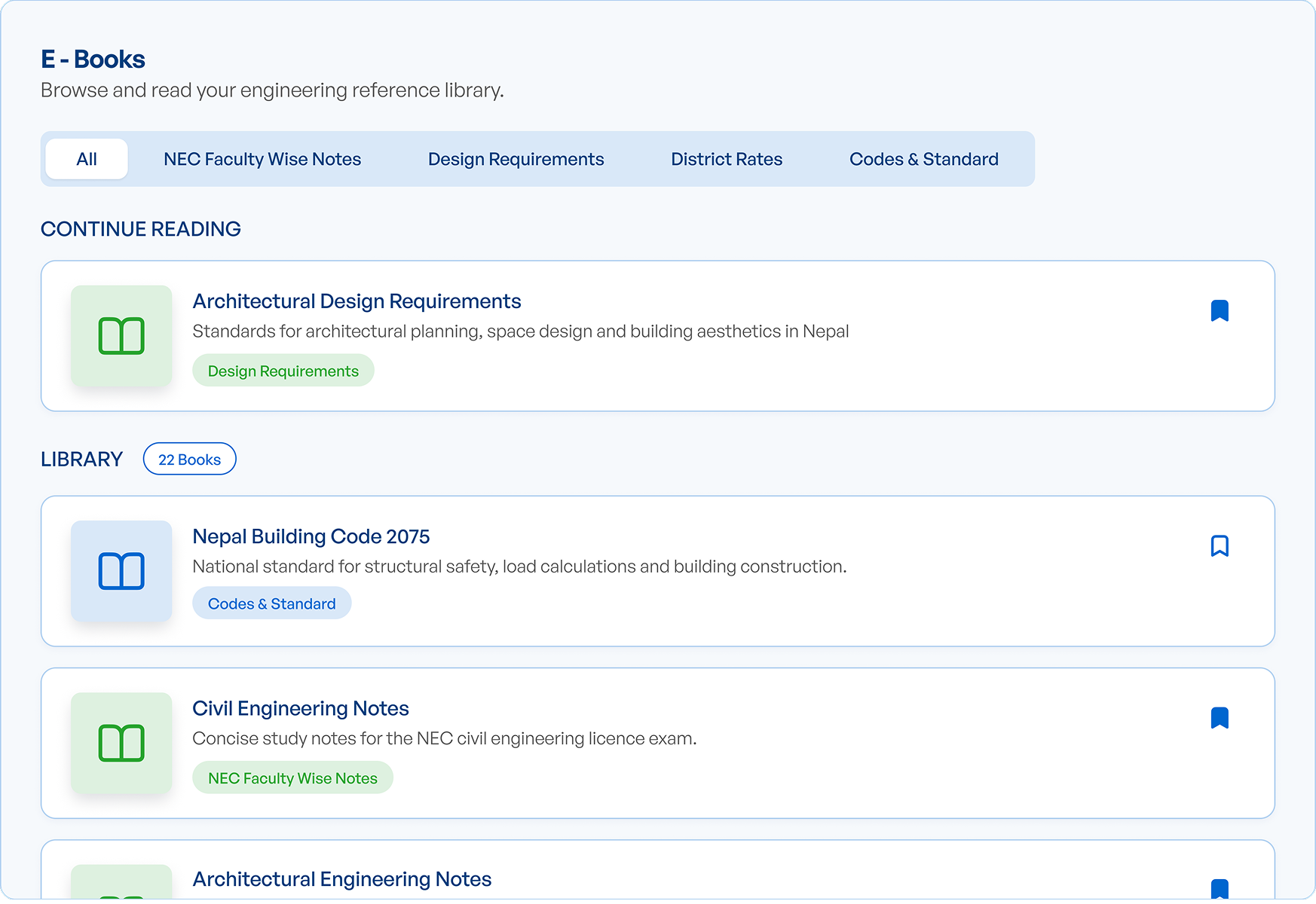Click the Codes & Standard tag chip
Screen dimensions: 1316x904
coord(272,603)
